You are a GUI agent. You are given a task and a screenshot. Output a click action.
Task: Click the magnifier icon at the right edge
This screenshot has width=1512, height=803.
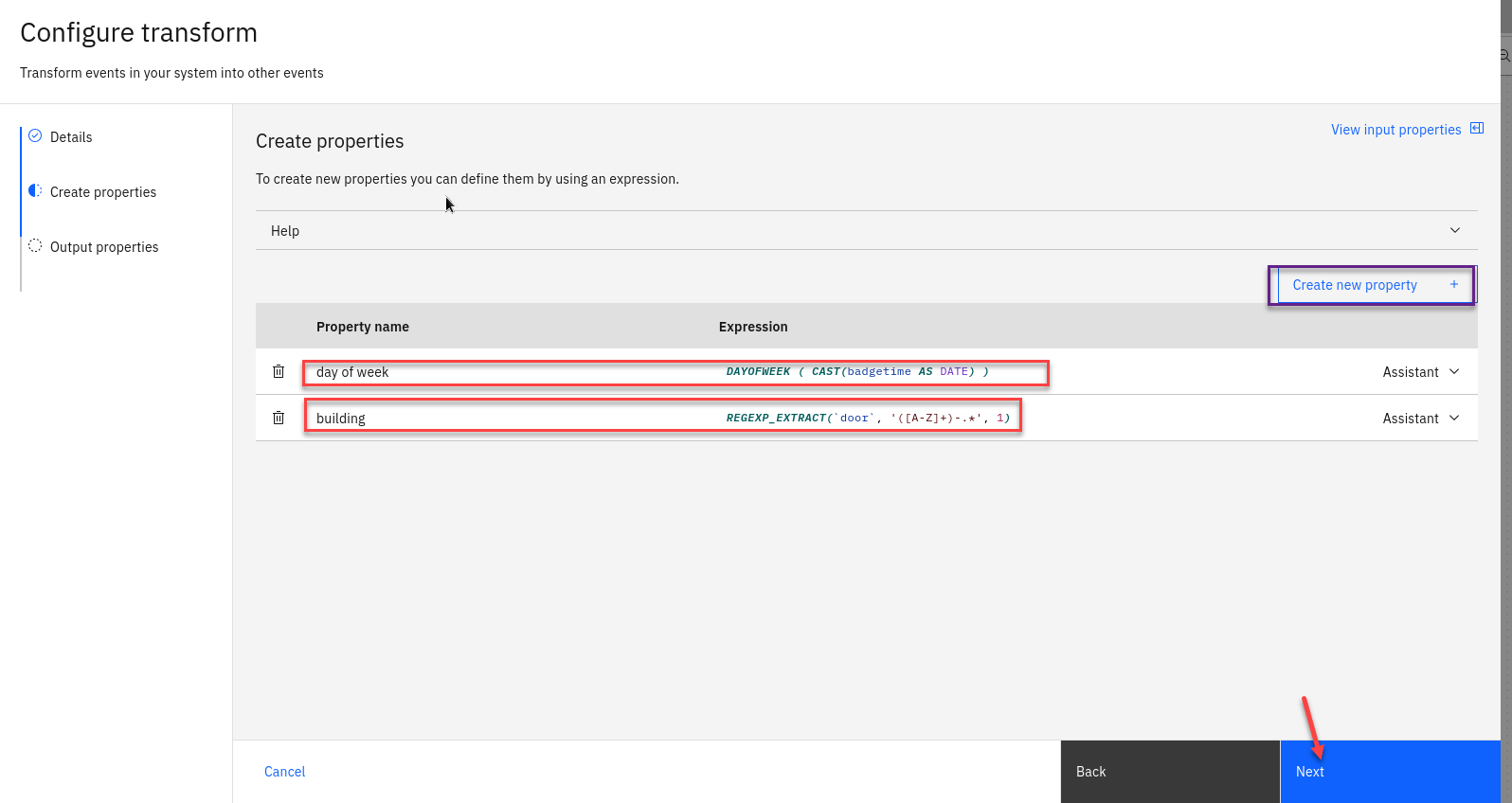[x=1504, y=56]
